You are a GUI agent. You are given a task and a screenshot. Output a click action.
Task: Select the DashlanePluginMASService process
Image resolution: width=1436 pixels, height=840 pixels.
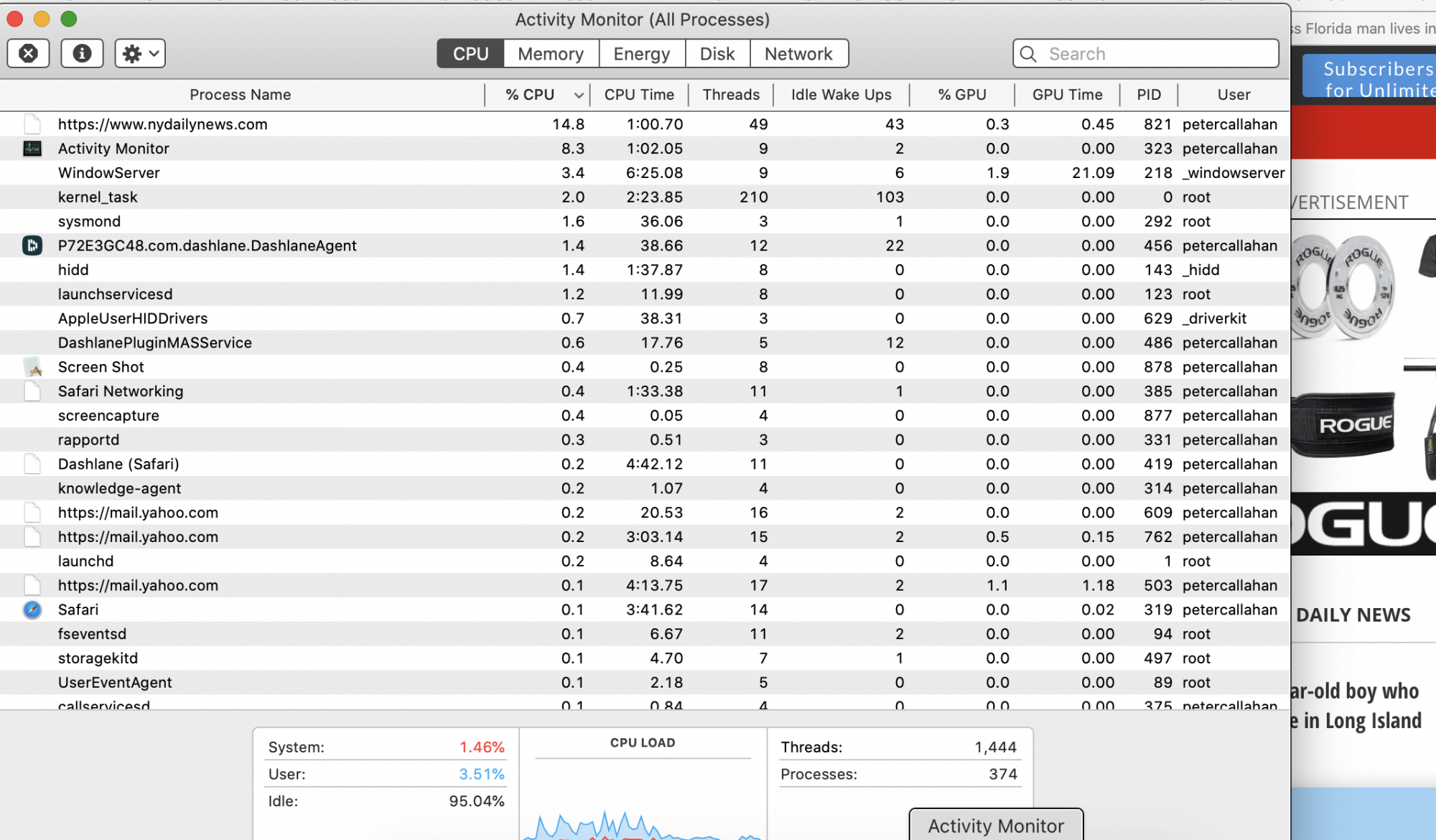click(x=645, y=343)
